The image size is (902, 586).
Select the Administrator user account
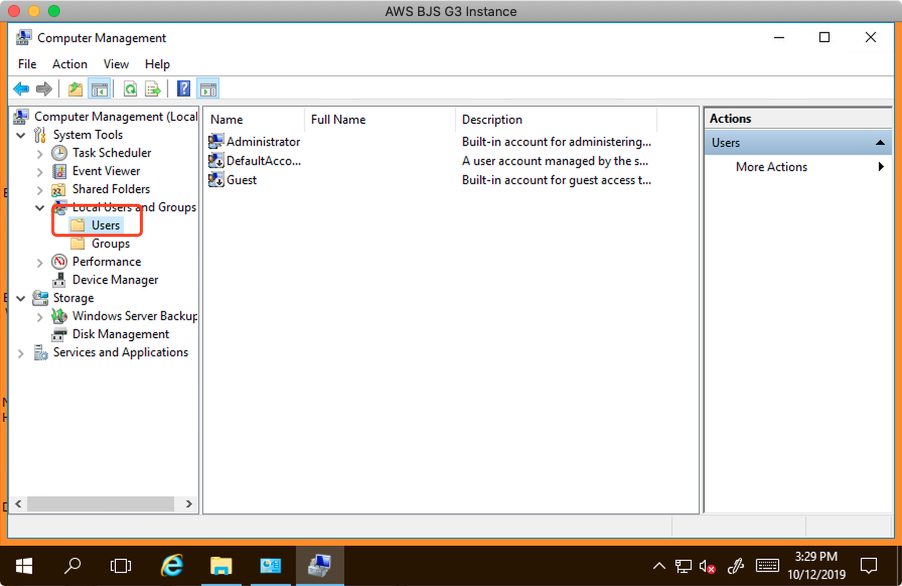[262, 142]
